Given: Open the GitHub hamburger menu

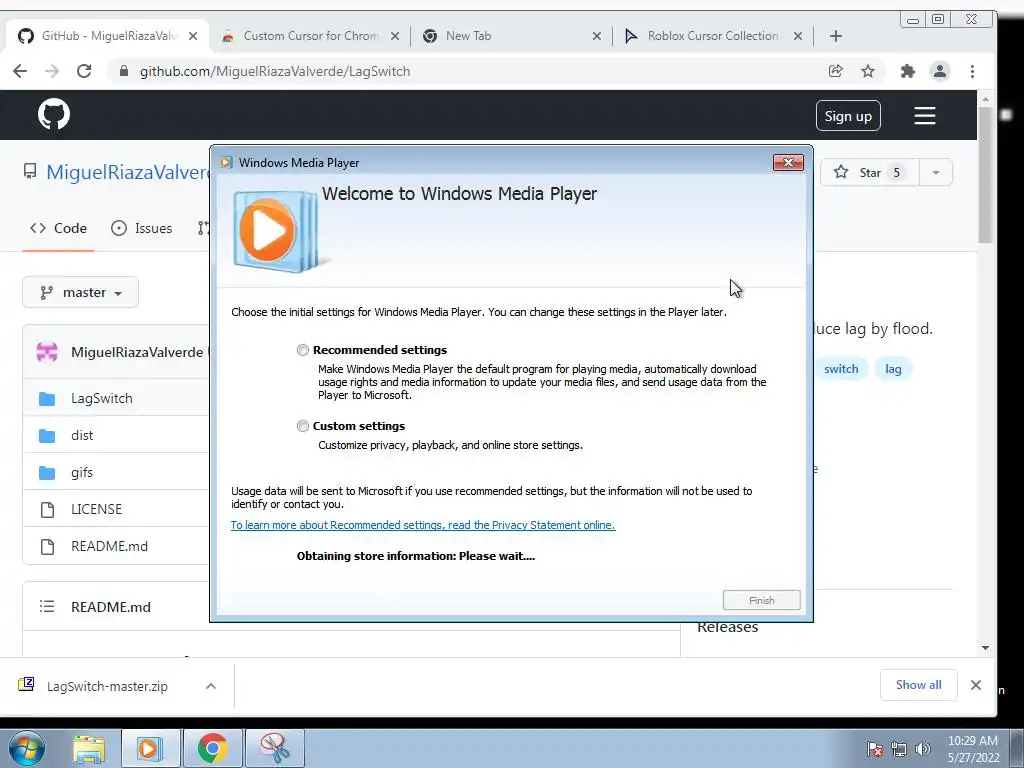Looking at the screenshot, I should (924, 116).
